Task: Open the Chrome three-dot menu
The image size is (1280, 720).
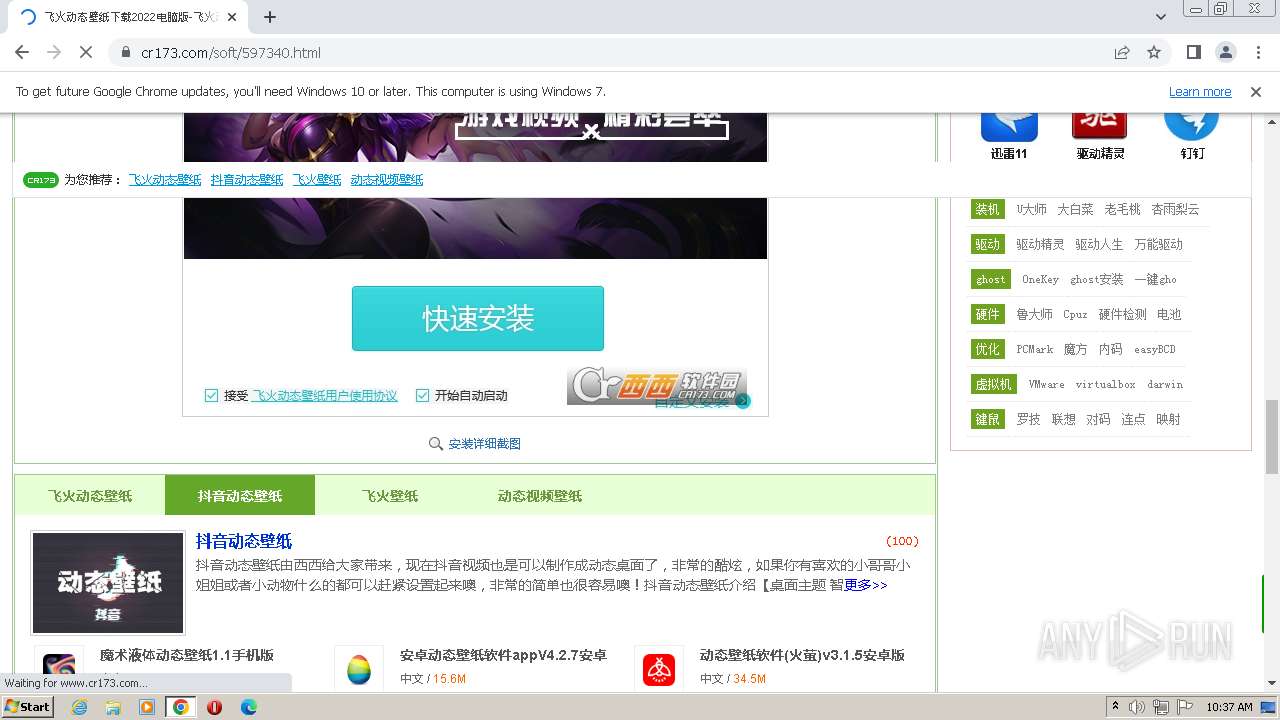Action: [x=1257, y=52]
